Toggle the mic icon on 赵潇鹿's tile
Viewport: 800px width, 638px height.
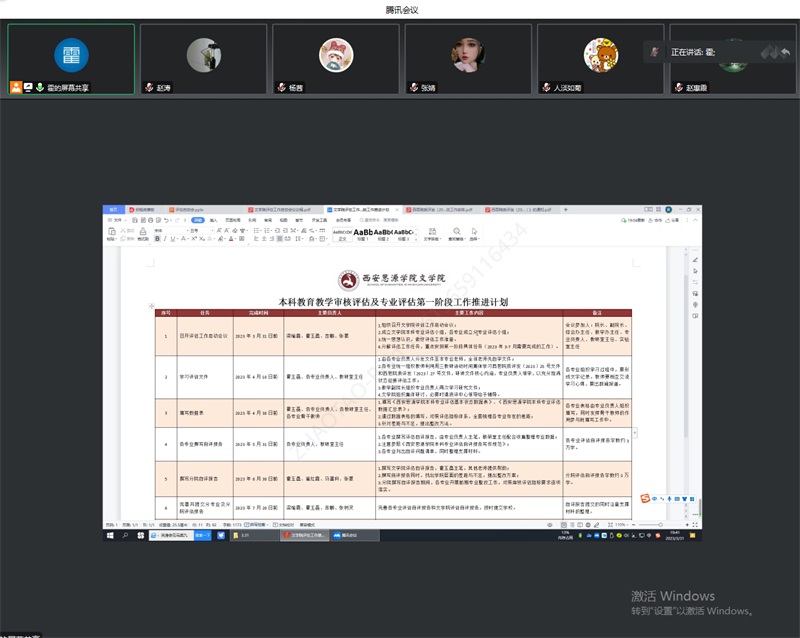coord(678,87)
